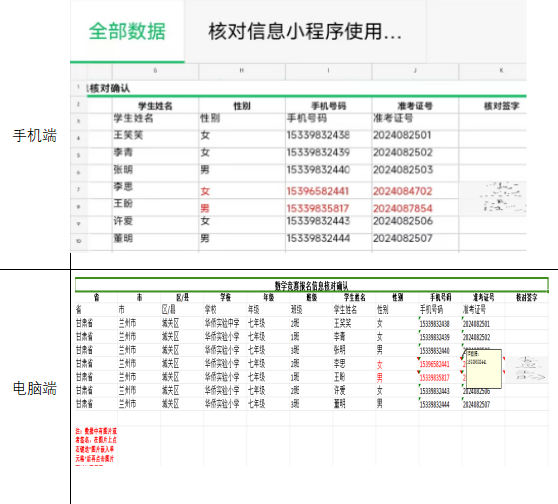The image size is (558, 504).
Task: Click the 核对确认 title cell in row 1
Action: click(109, 88)
